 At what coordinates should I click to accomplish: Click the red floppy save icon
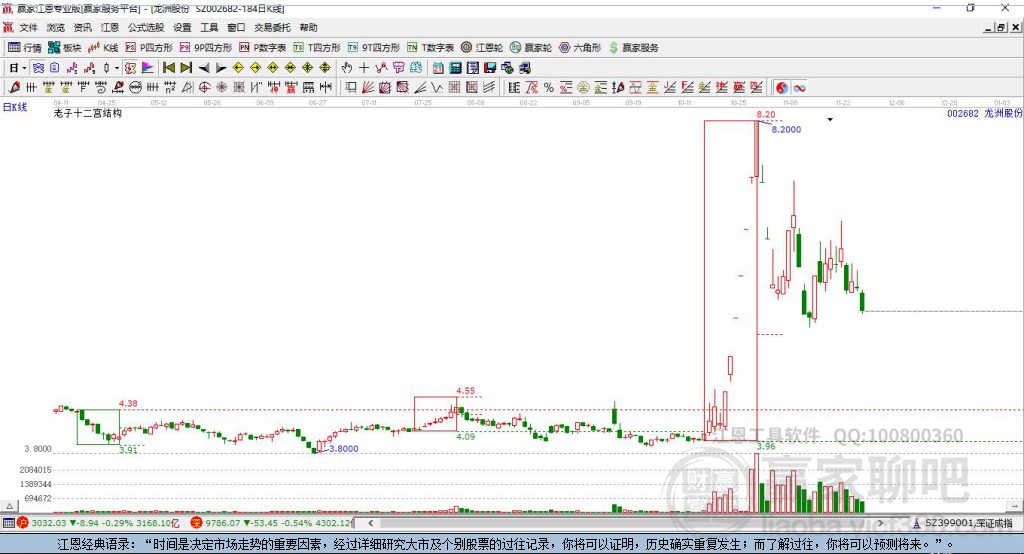point(490,68)
